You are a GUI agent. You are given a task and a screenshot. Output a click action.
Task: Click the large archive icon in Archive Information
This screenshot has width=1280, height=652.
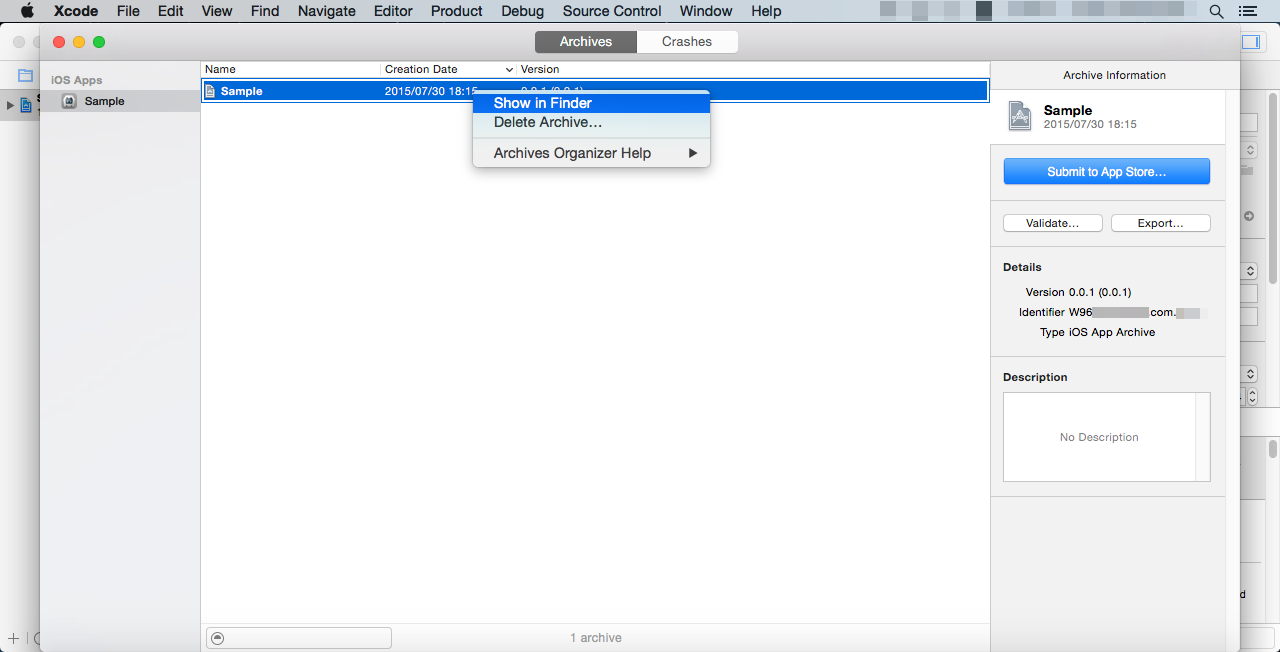click(x=1019, y=116)
